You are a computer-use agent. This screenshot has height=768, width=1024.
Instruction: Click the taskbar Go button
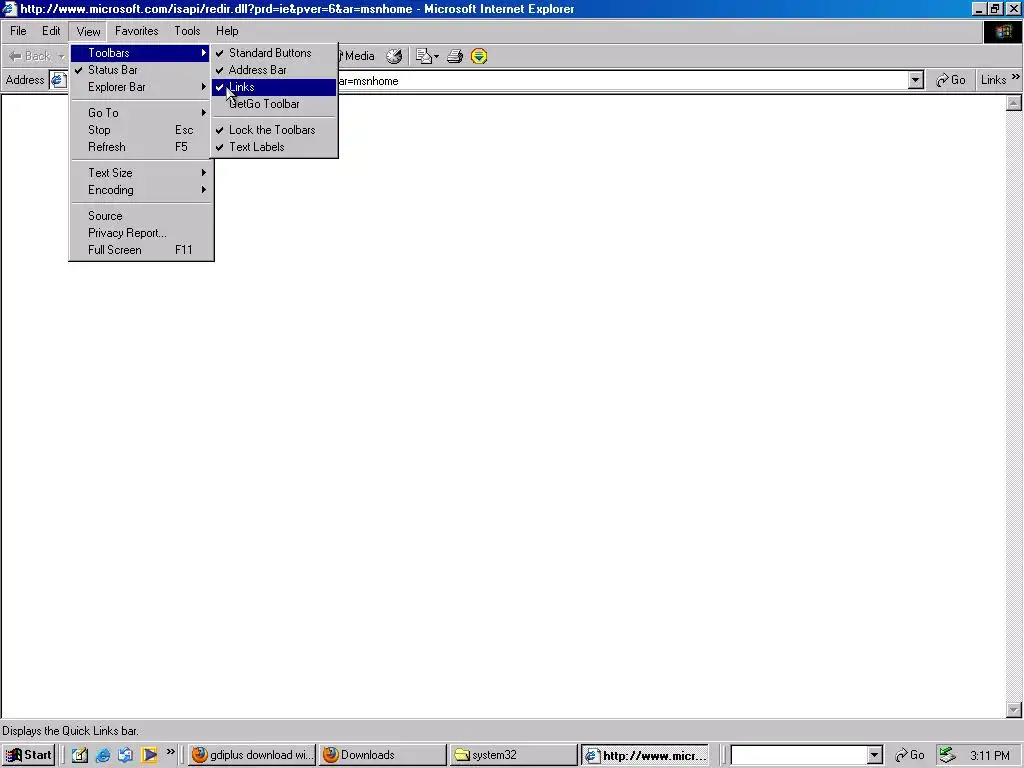click(910, 756)
